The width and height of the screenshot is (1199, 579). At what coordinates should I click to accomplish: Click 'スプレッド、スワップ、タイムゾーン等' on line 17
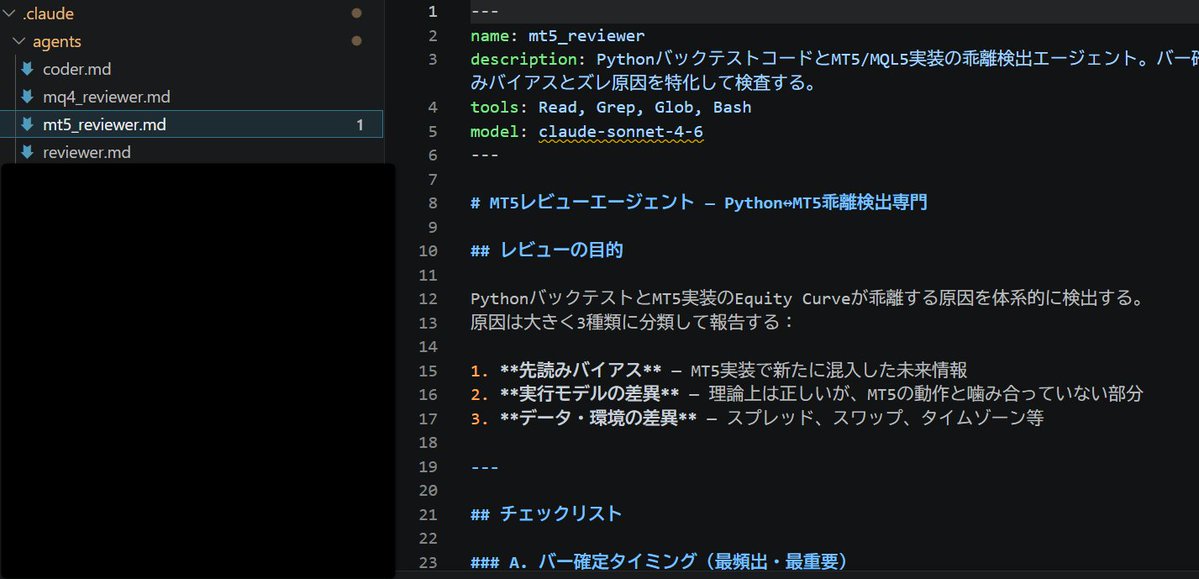885,418
